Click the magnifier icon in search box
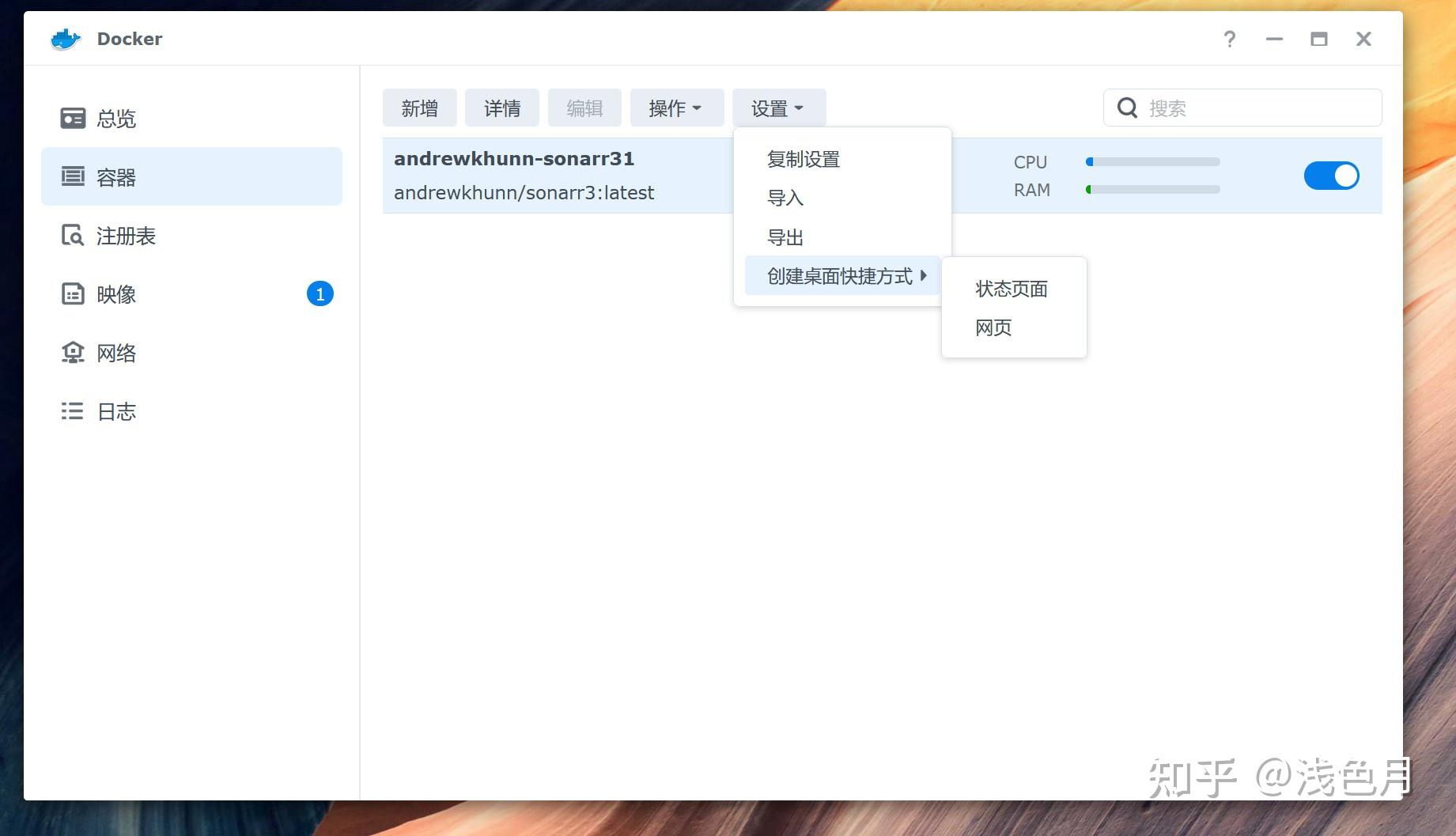 point(1127,108)
